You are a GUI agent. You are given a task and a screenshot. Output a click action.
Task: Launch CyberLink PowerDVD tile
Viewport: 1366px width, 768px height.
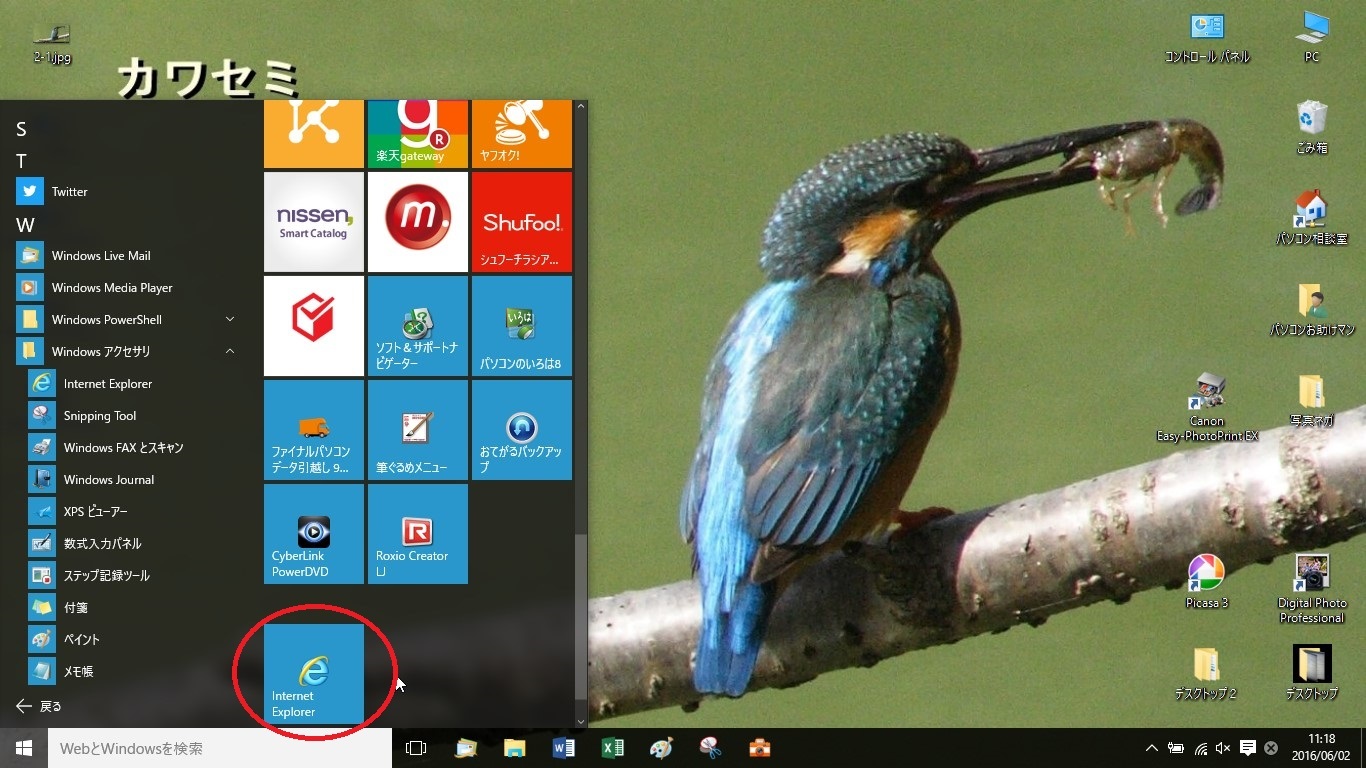click(314, 534)
